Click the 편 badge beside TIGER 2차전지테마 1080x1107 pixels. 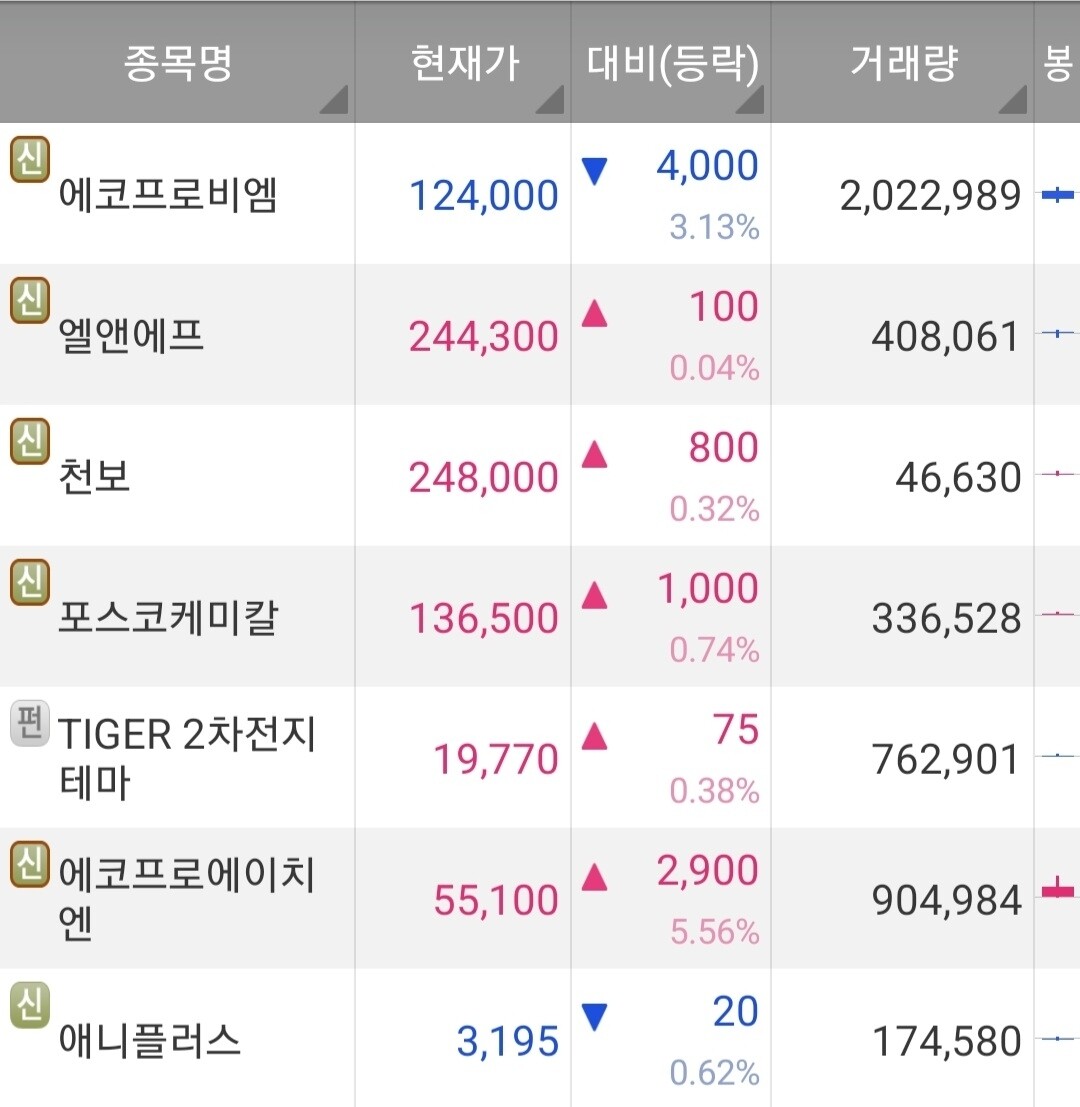point(27,723)
